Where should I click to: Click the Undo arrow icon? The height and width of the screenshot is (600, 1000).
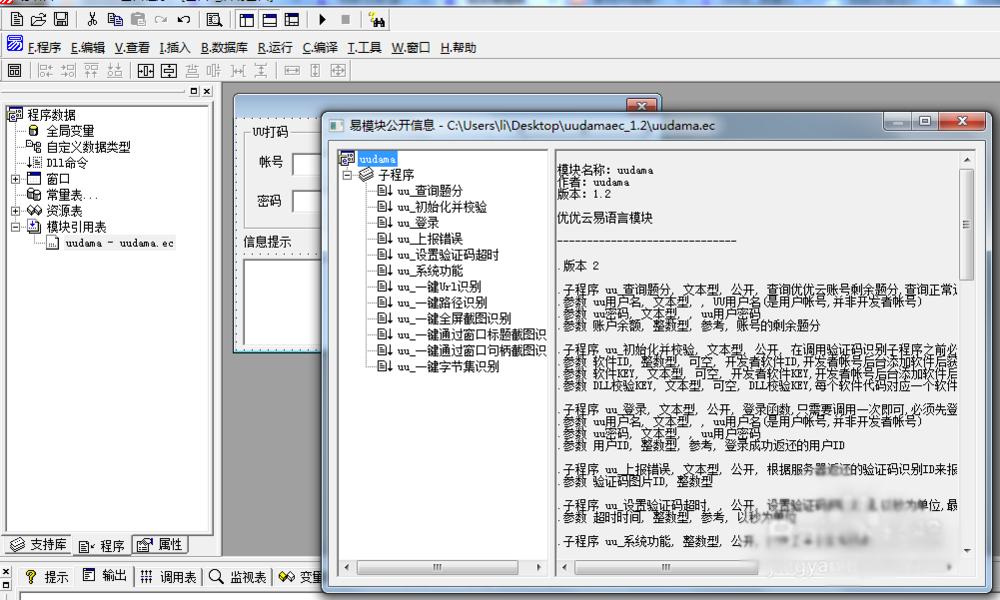coord(184,19)
